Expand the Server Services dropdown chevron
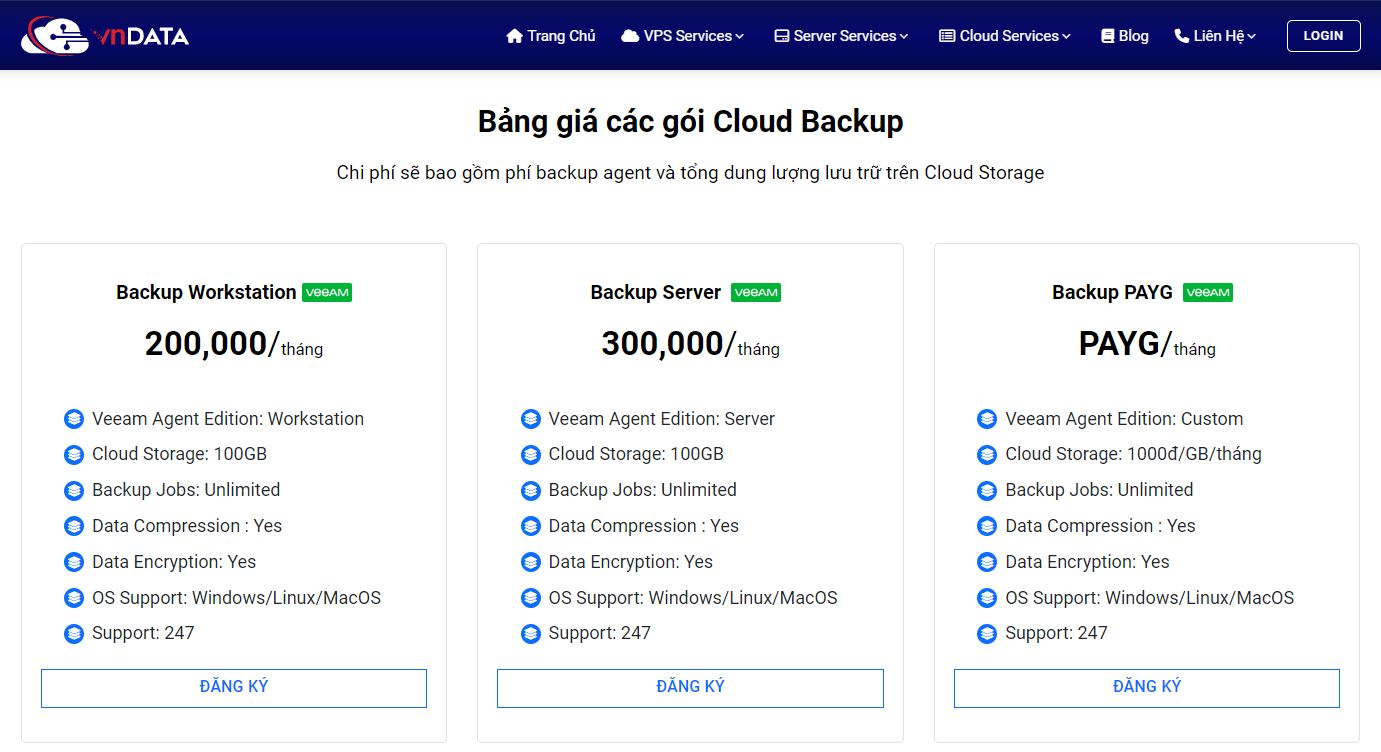 coord(904,37)
